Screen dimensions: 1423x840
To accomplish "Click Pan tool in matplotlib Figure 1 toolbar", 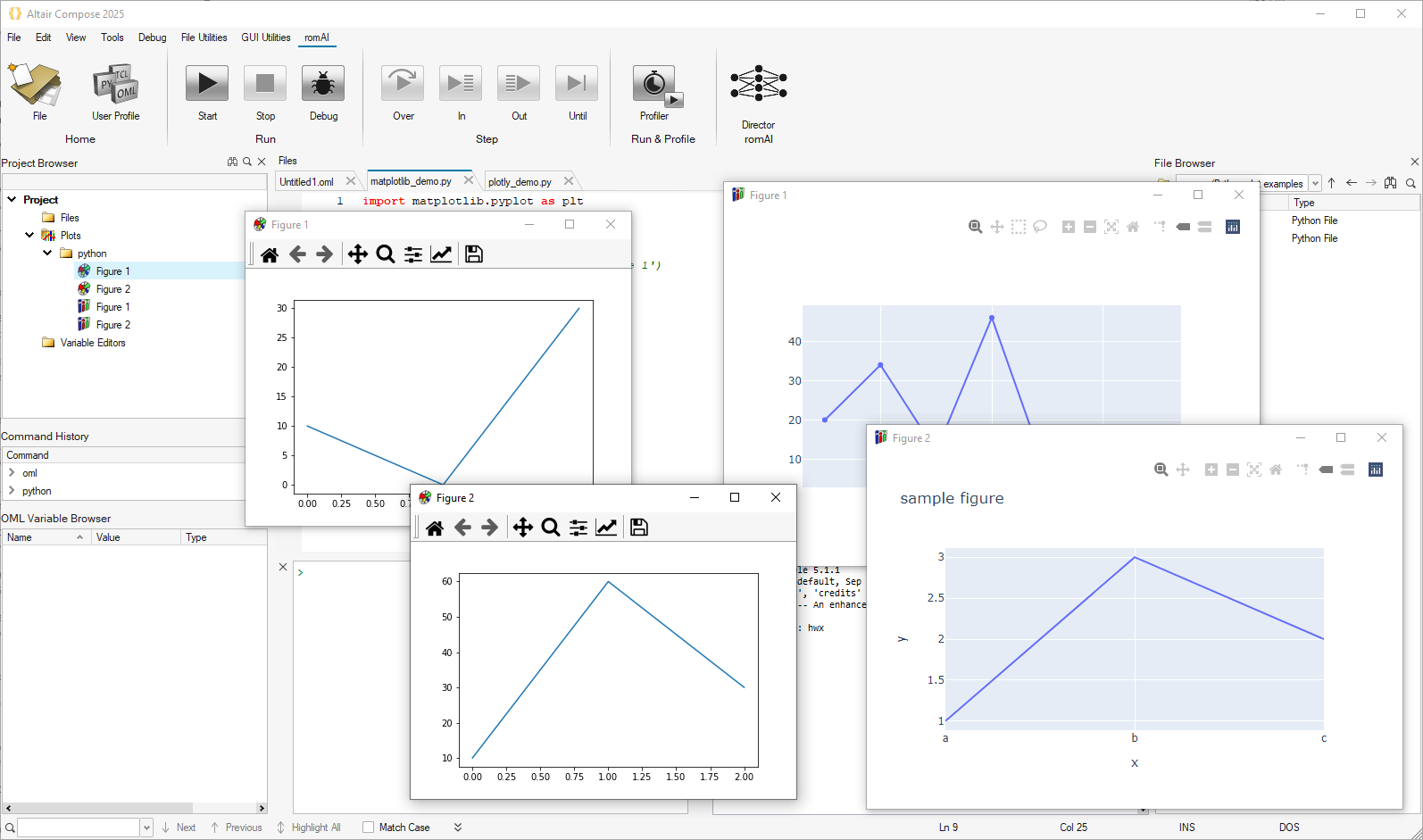I will pos(358,254).
